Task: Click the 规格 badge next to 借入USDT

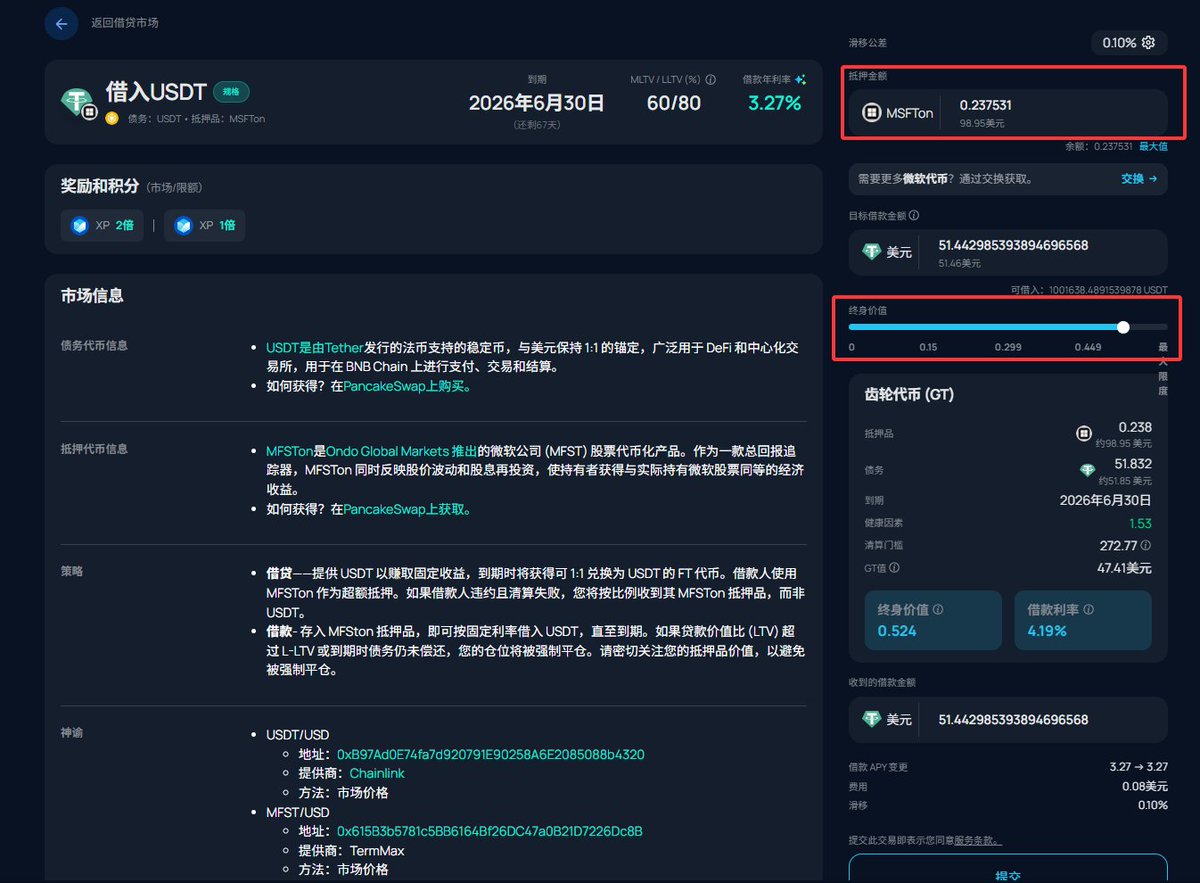Action: click(231, 92)
